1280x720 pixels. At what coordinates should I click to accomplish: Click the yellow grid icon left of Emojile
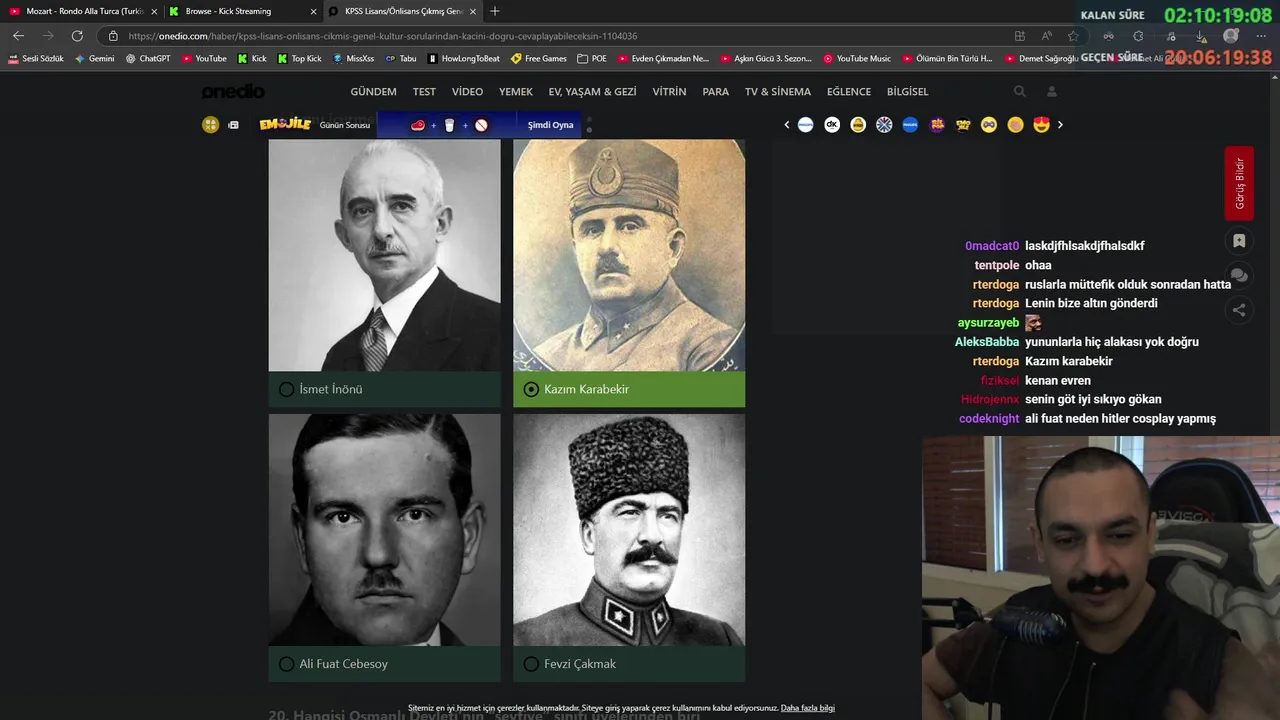(x=210, y=125)
